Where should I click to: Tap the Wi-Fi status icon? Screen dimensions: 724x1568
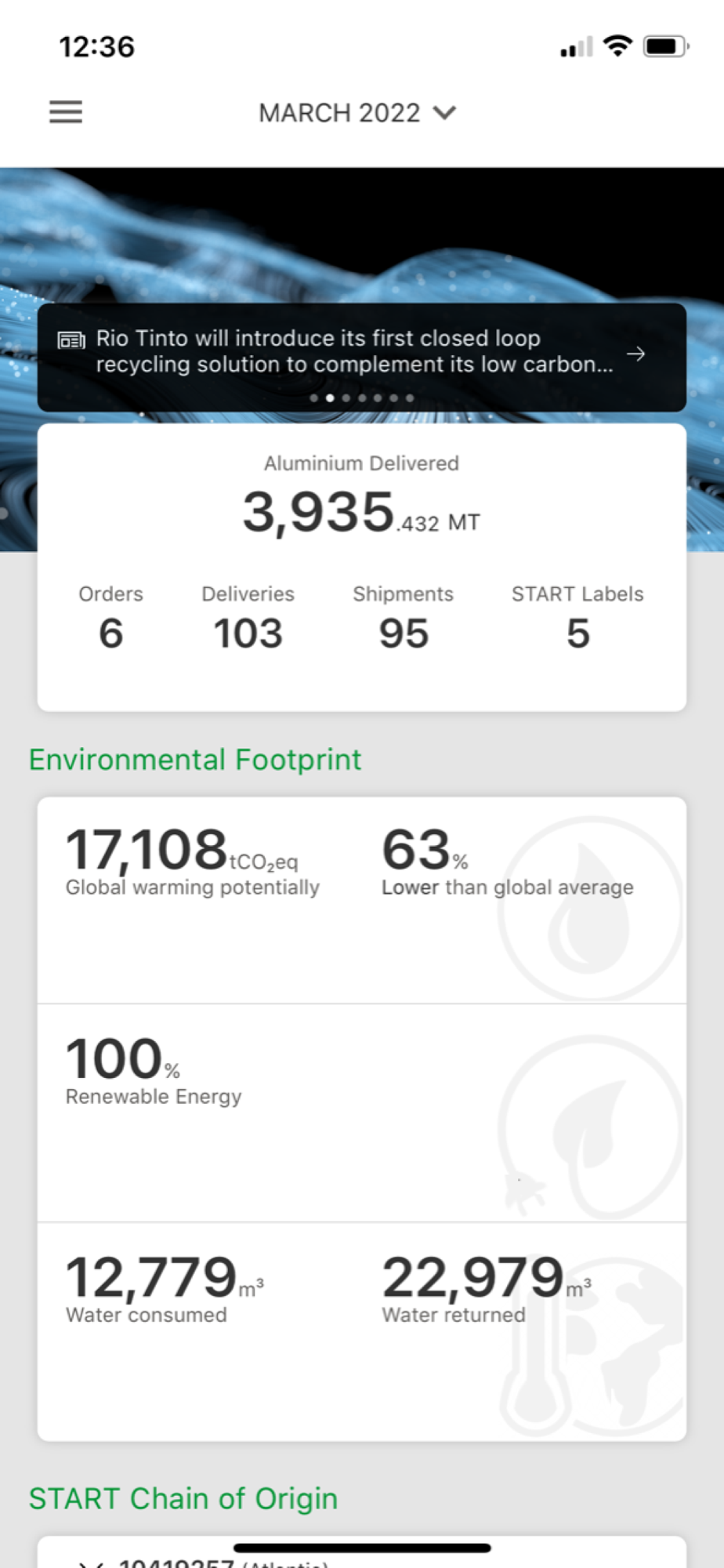[617, 46]
